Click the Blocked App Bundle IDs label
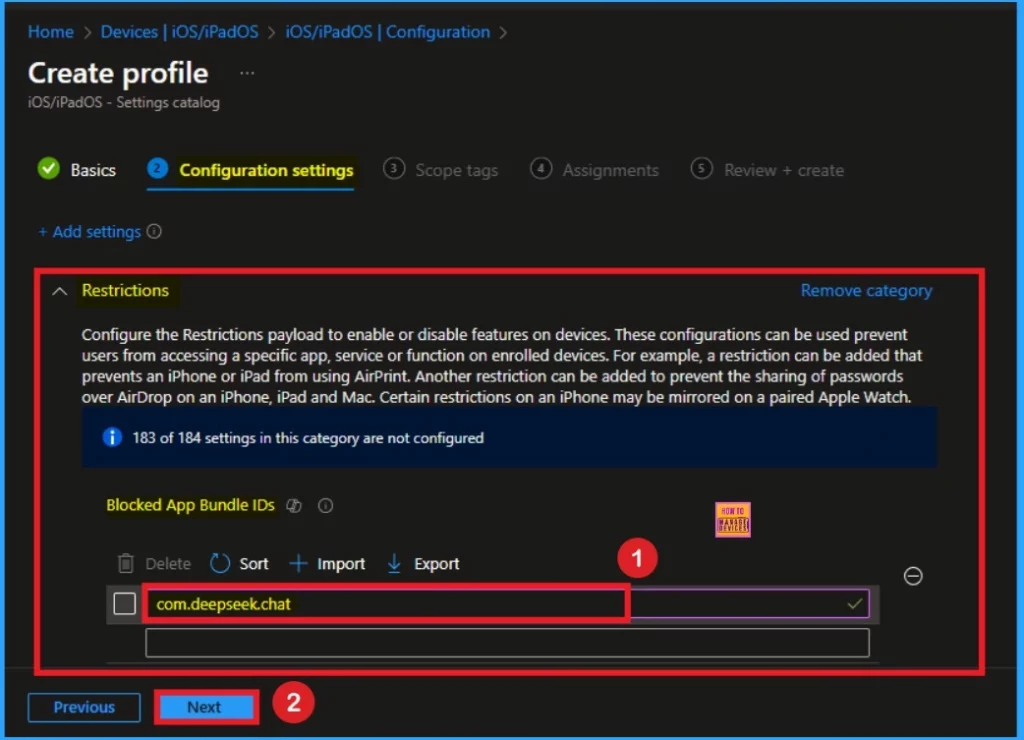Screen dimensions: 1024x740 [191, 505]
